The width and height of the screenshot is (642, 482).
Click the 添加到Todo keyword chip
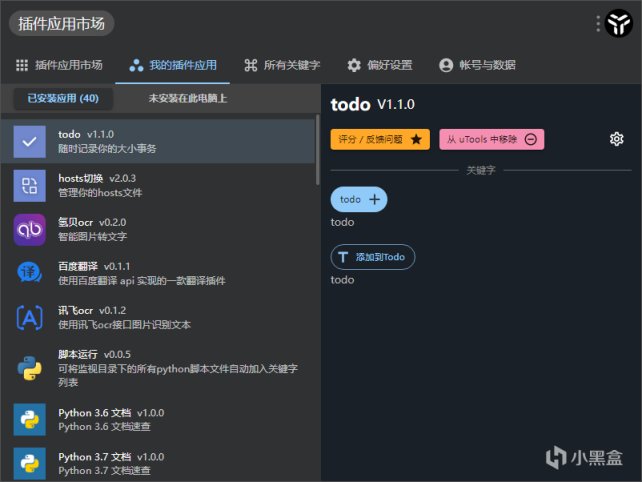(373, 257)
